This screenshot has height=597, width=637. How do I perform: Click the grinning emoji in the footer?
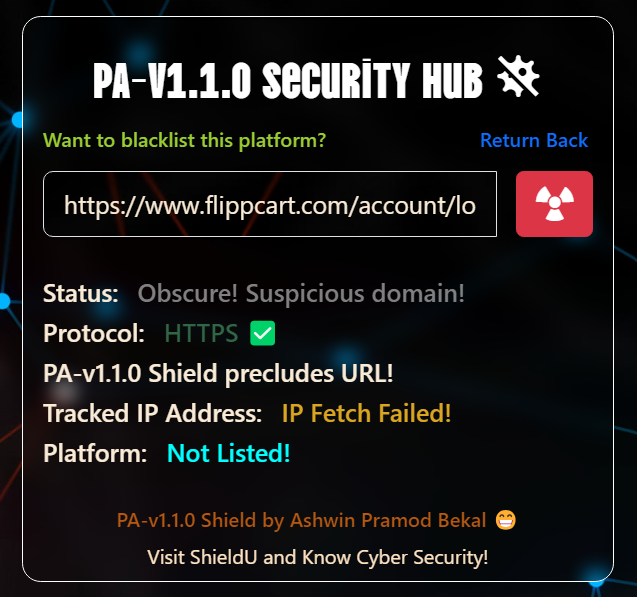[x=506, y=520]
